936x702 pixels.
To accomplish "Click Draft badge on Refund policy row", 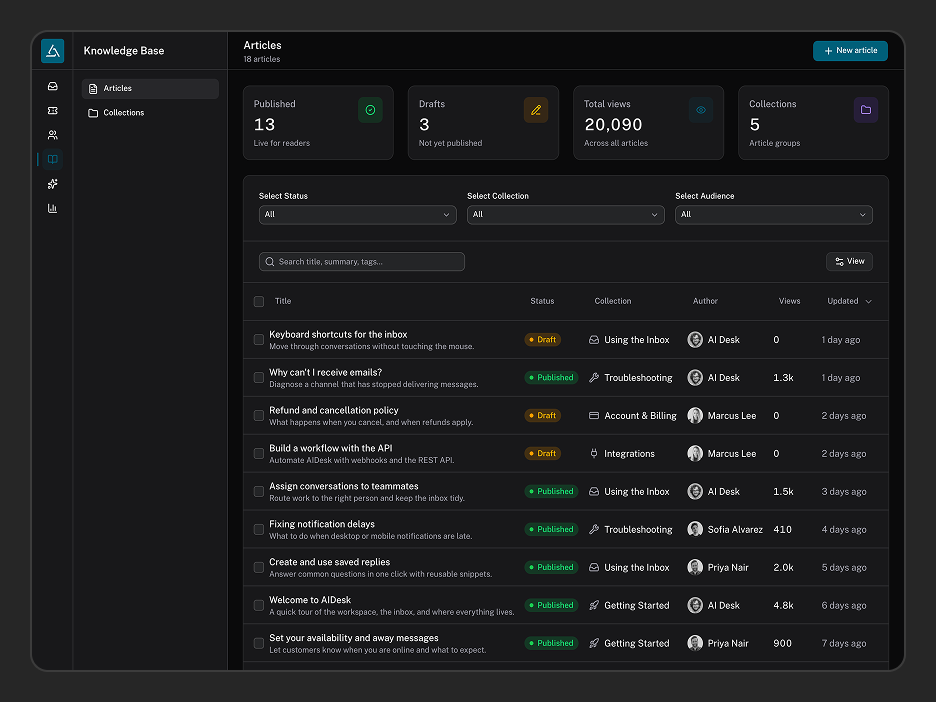I will coord(542,415).
